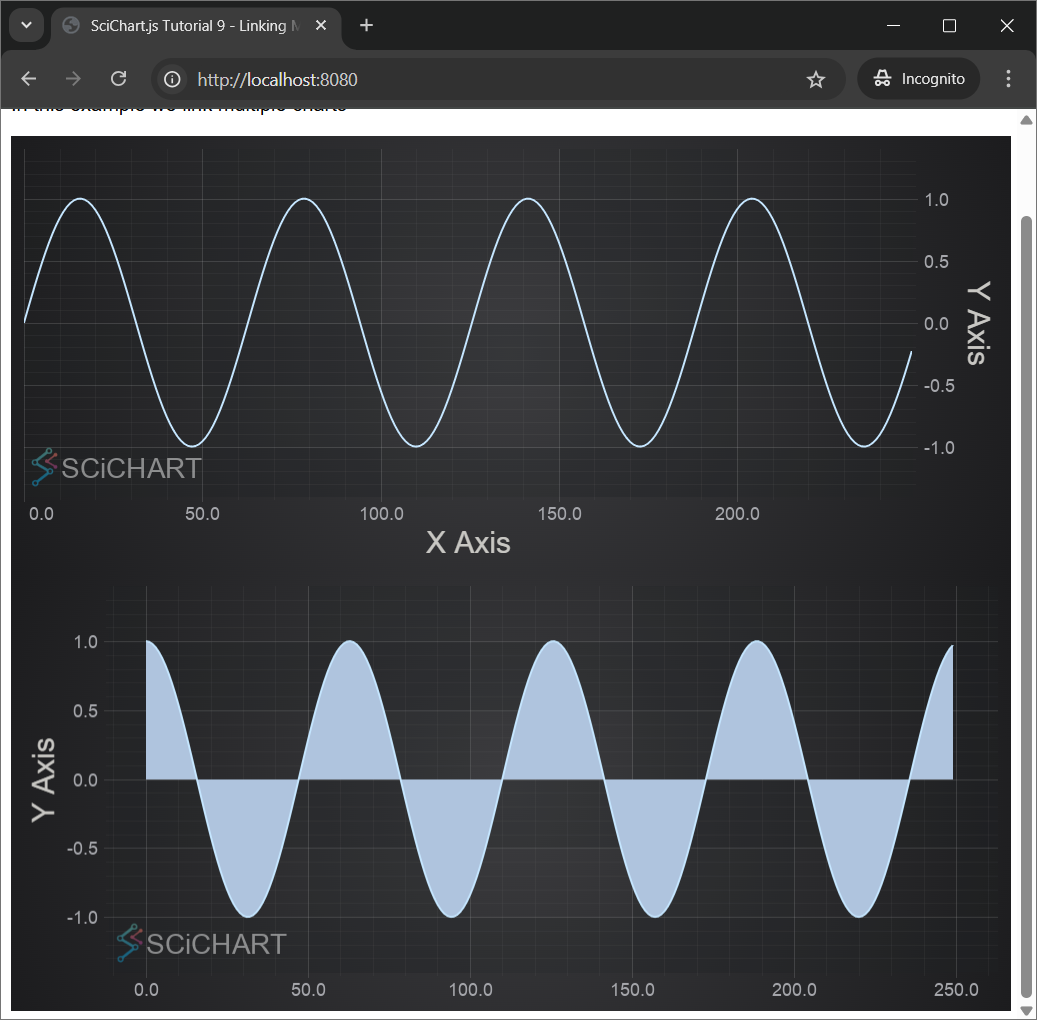
Task: Click the scrollbar down arrow
Action: click(1025, 1010)
